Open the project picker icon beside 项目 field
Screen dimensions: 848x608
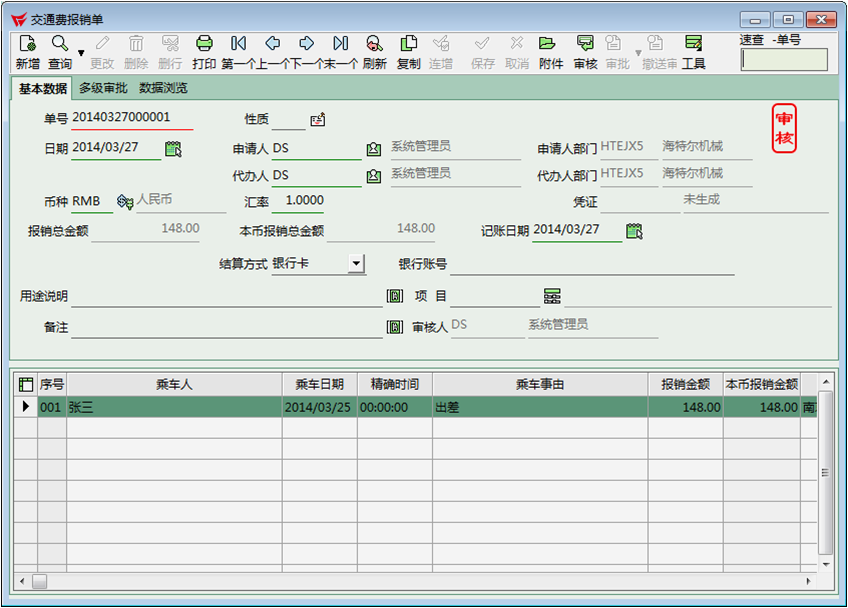click(552, 296)
